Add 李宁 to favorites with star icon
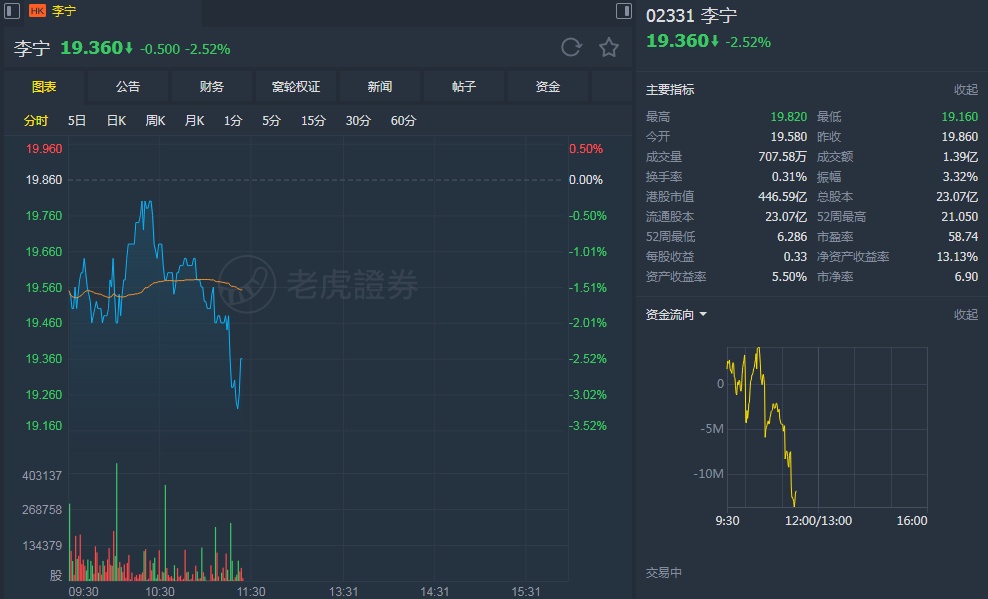 coord(608,47)
